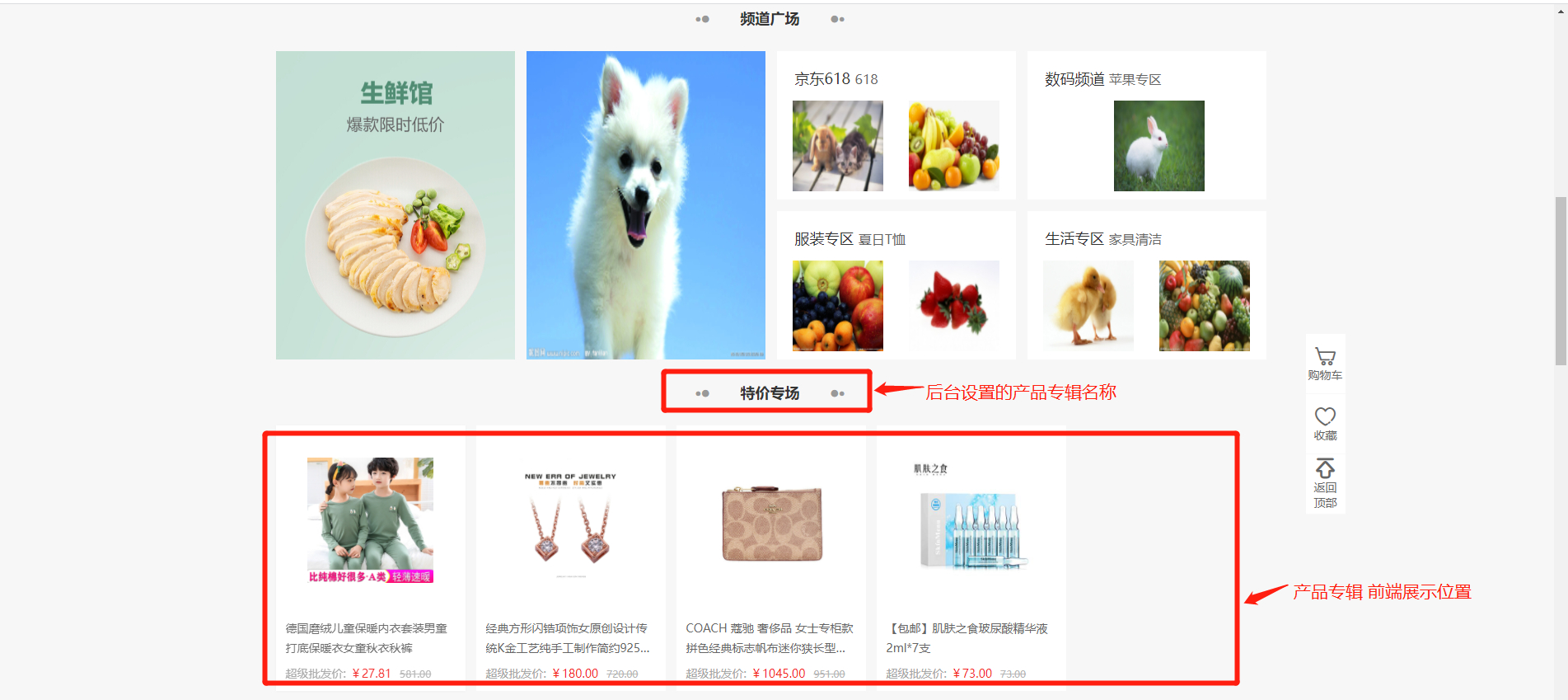Open the COACH wallet product image
1568x700 pixels.
coord(771,521)
